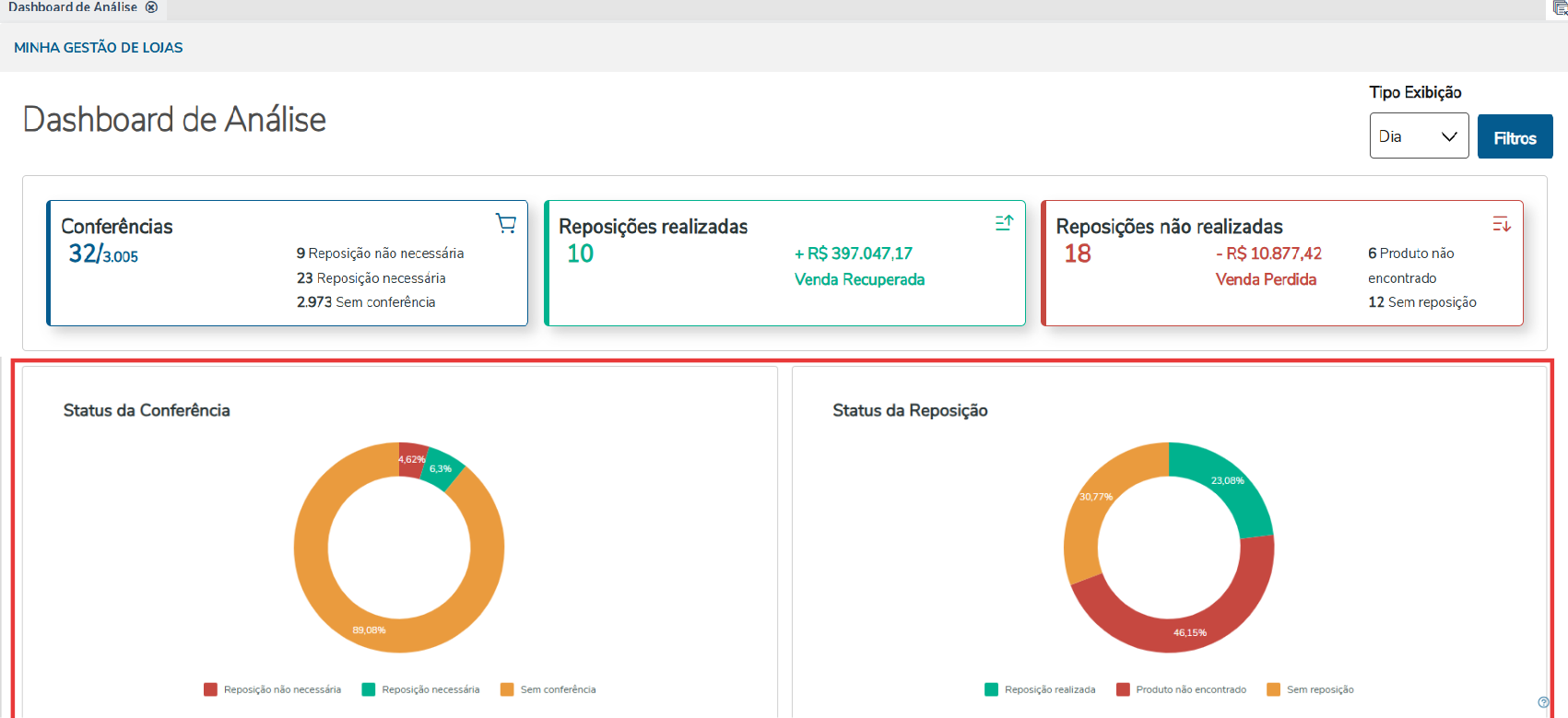Toggle orange Sem conferência legend swatch
This screenshot has width=1568, height=718.
(x=507, y=689)
